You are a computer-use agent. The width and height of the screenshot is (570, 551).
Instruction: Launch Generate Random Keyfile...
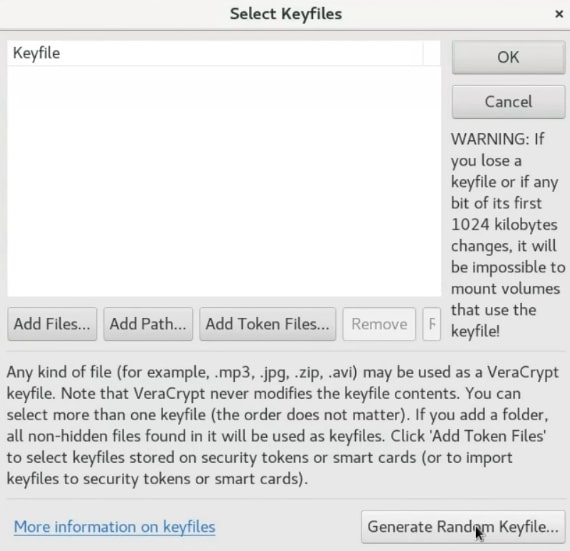click(x=463, y=527)
